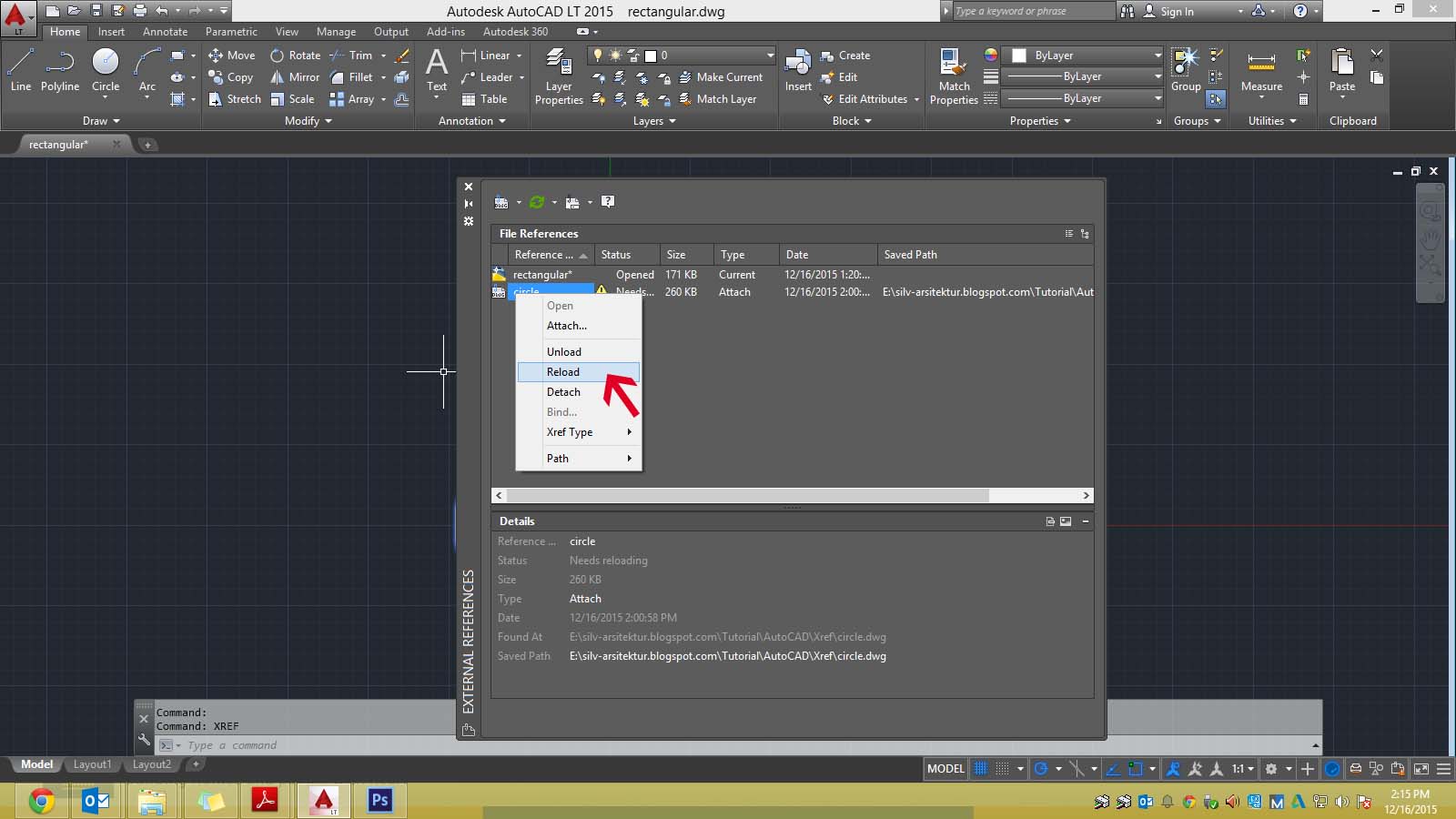The height and width of the screenshot is (819, 1456).
Task: Toggle object snap tracking in status bar
Action: click(x=1112, y=769)
